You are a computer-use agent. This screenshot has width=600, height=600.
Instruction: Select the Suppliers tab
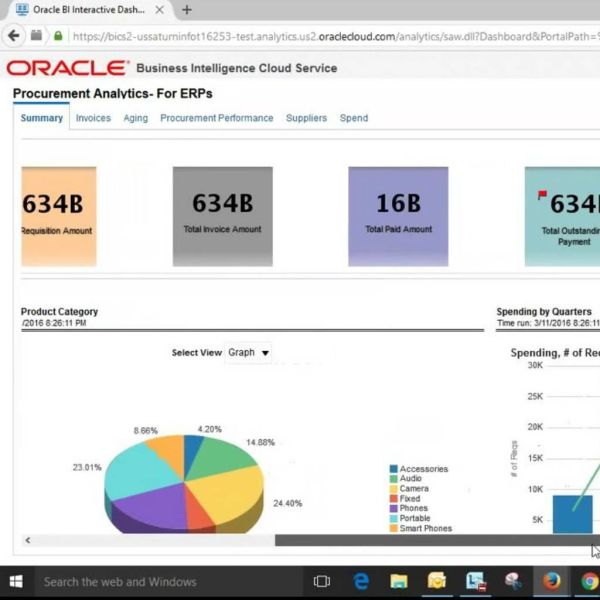(306, 118)
